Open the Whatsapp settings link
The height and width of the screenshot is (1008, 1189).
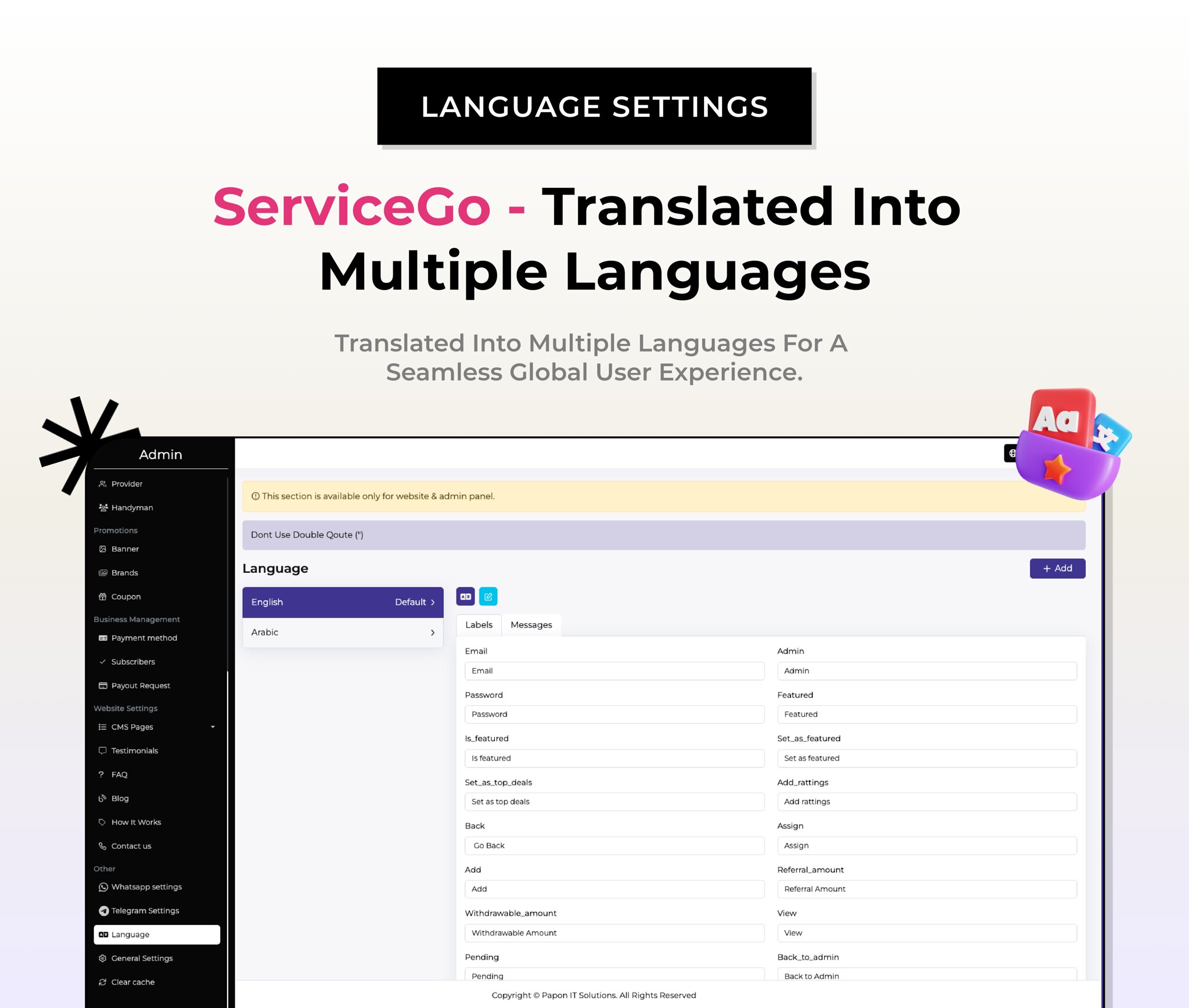(x=157, y=887)
